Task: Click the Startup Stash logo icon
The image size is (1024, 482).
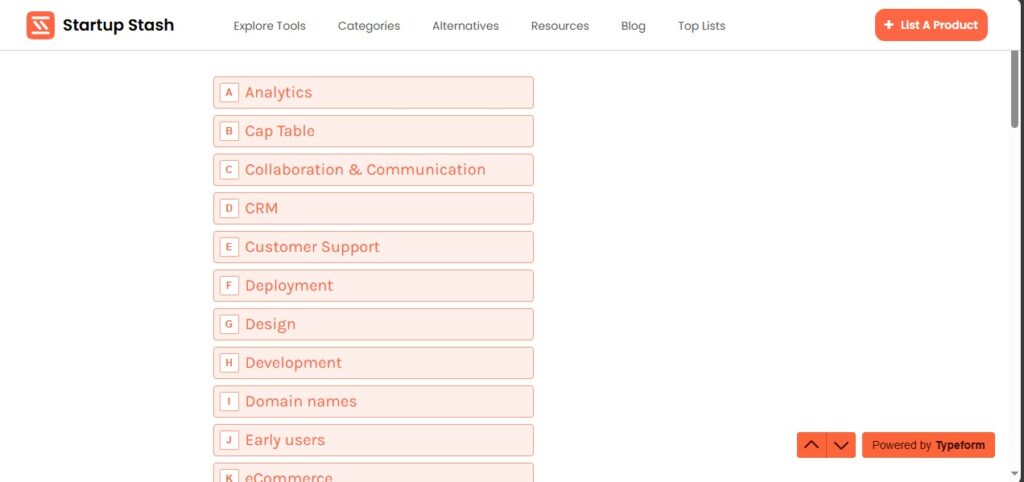Action: coord(40,25)
